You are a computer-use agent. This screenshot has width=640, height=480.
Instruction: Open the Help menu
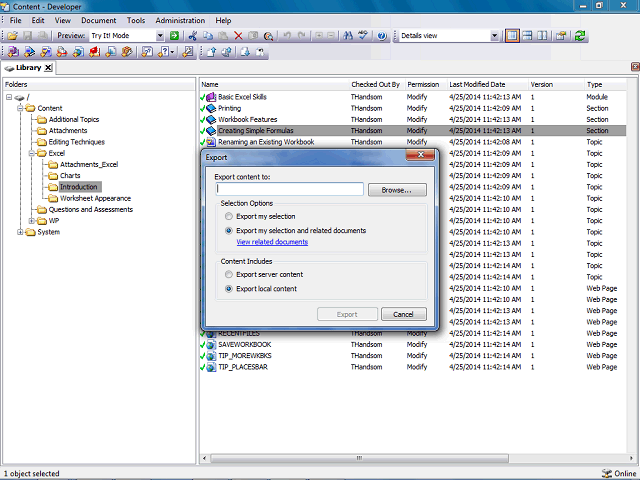click(223, 20)
